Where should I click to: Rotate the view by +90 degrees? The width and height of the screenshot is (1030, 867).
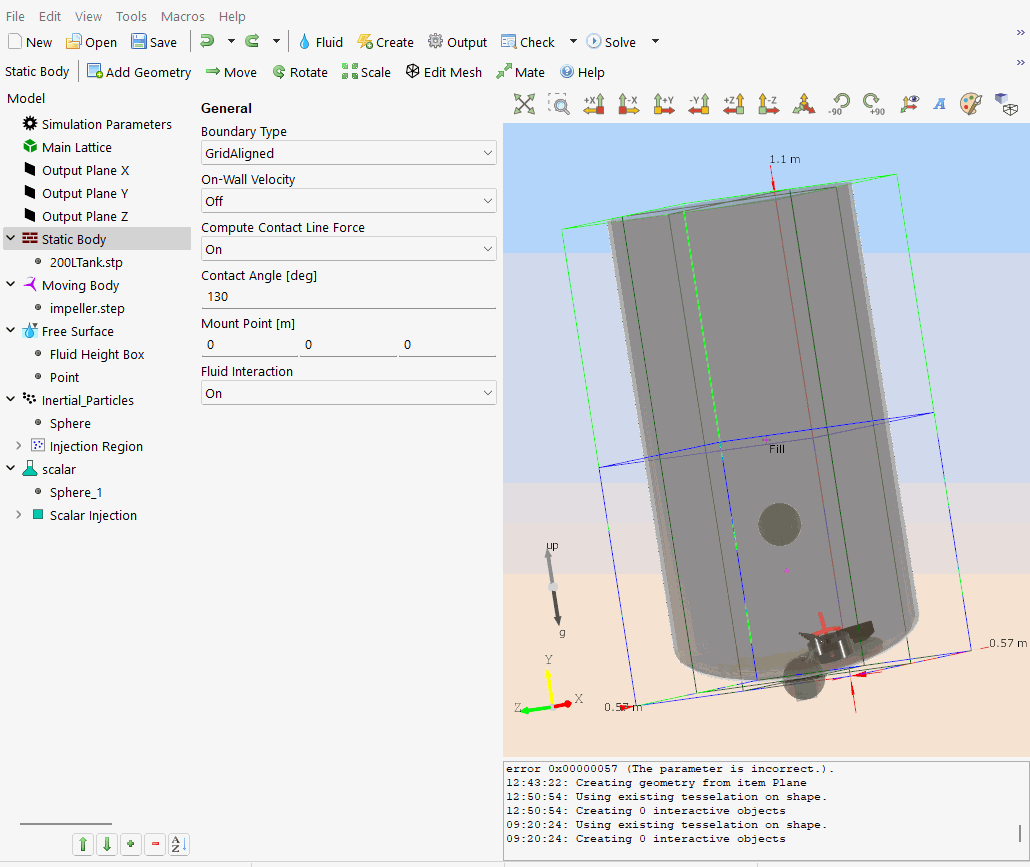click(874, 104)
